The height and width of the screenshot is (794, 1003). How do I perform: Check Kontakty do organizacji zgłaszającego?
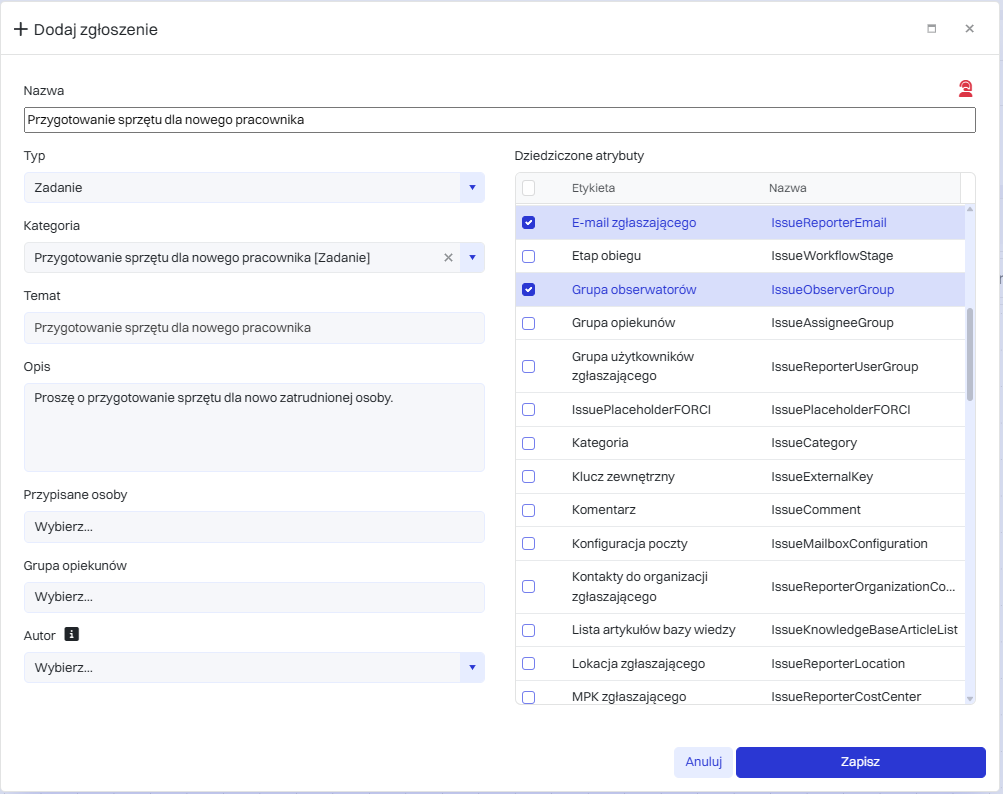(528, 587)
